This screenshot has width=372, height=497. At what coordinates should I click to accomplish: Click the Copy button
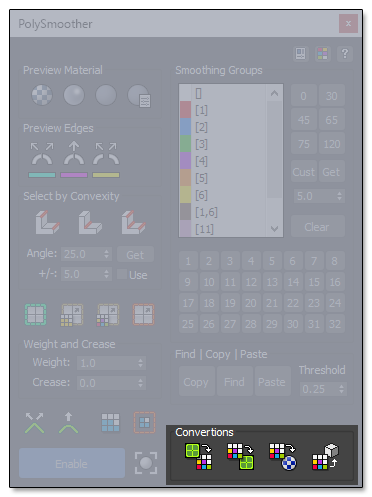(x=197, y=382)
